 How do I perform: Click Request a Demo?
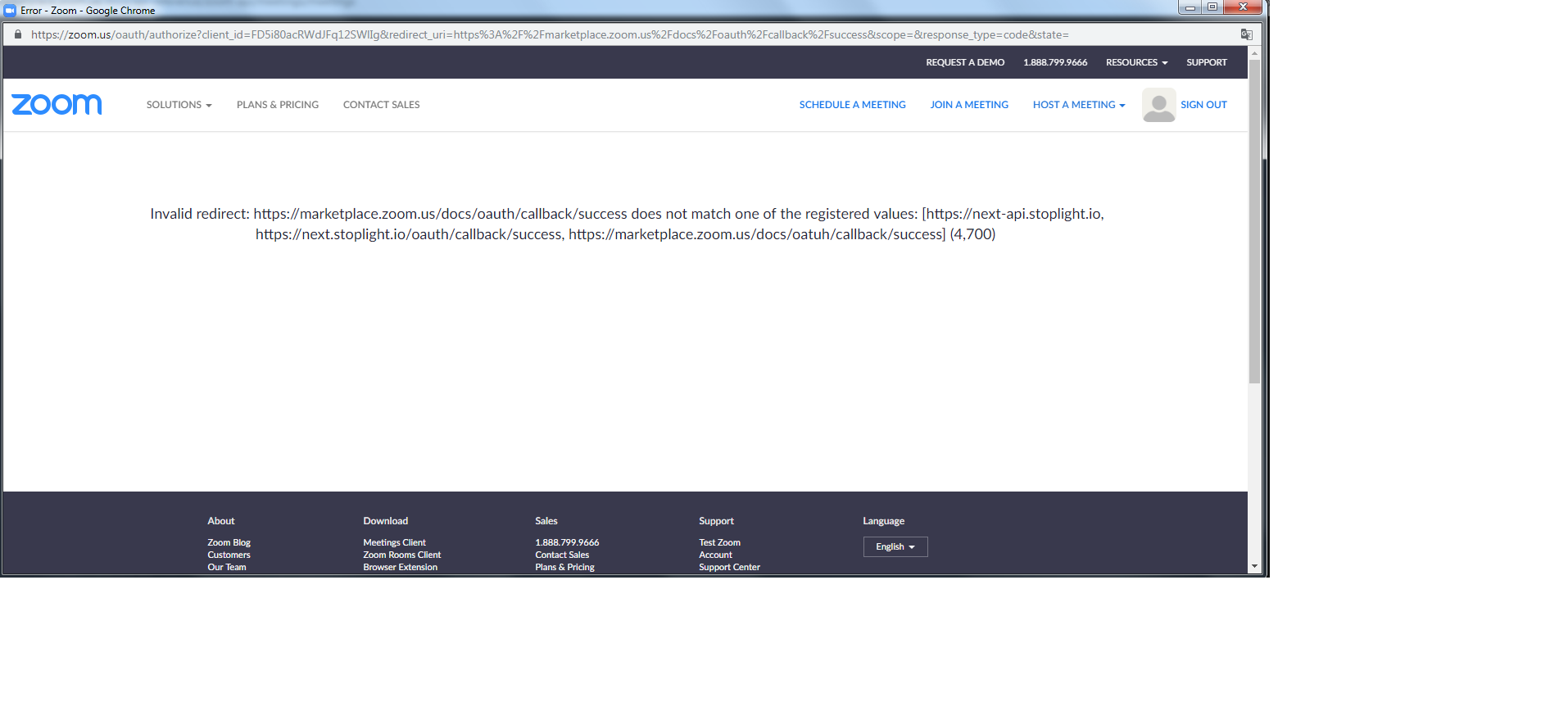click(965, 62)
